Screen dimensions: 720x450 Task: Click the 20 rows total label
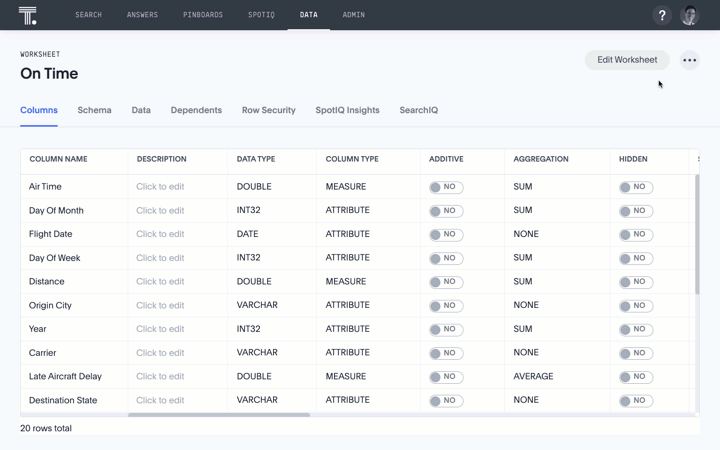click(x=46, y=428)
